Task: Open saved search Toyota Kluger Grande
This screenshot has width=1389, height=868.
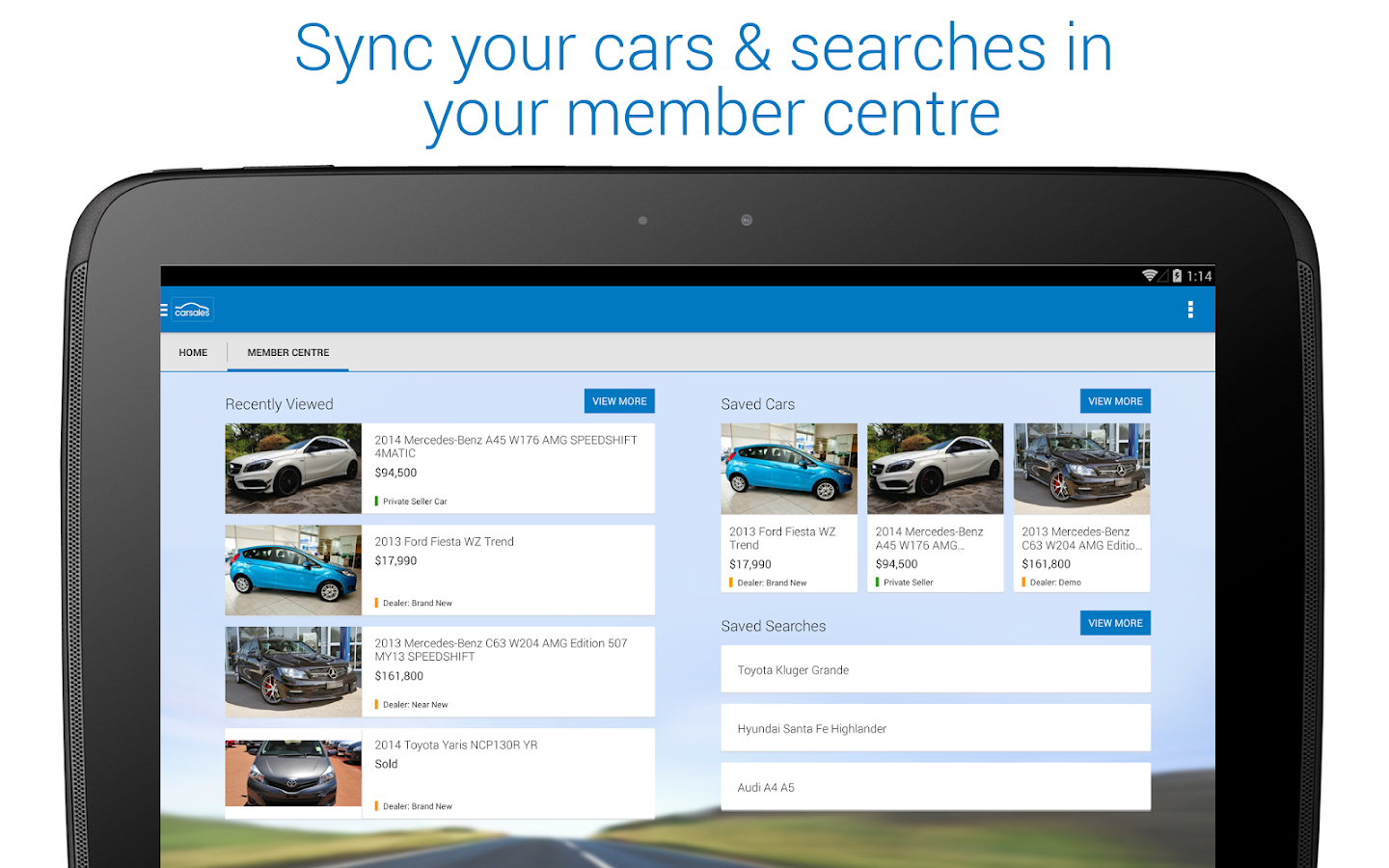Action: pyautogui.click(x=936, y=669)
